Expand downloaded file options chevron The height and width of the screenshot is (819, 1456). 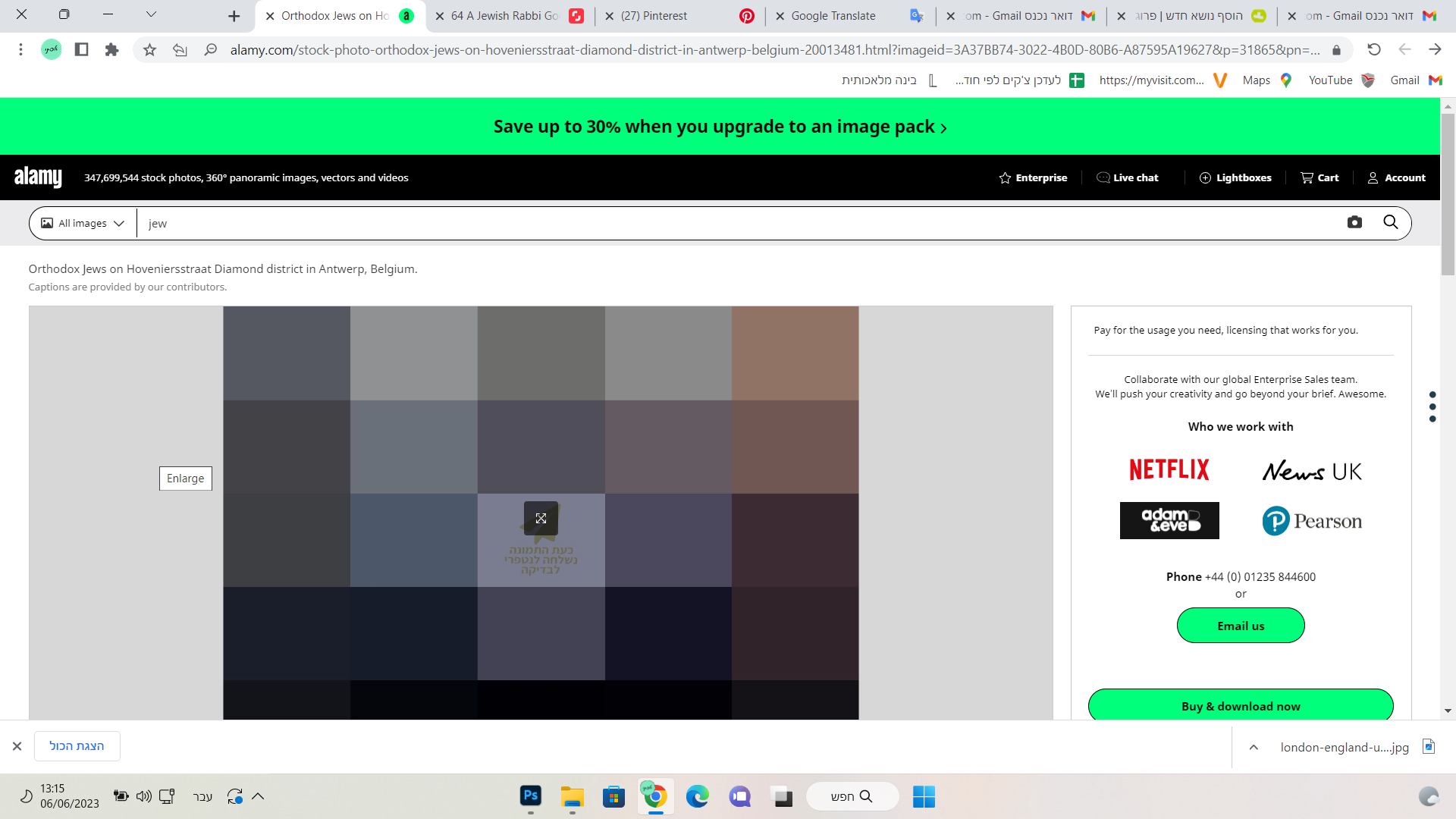[x=1254, y=747]
